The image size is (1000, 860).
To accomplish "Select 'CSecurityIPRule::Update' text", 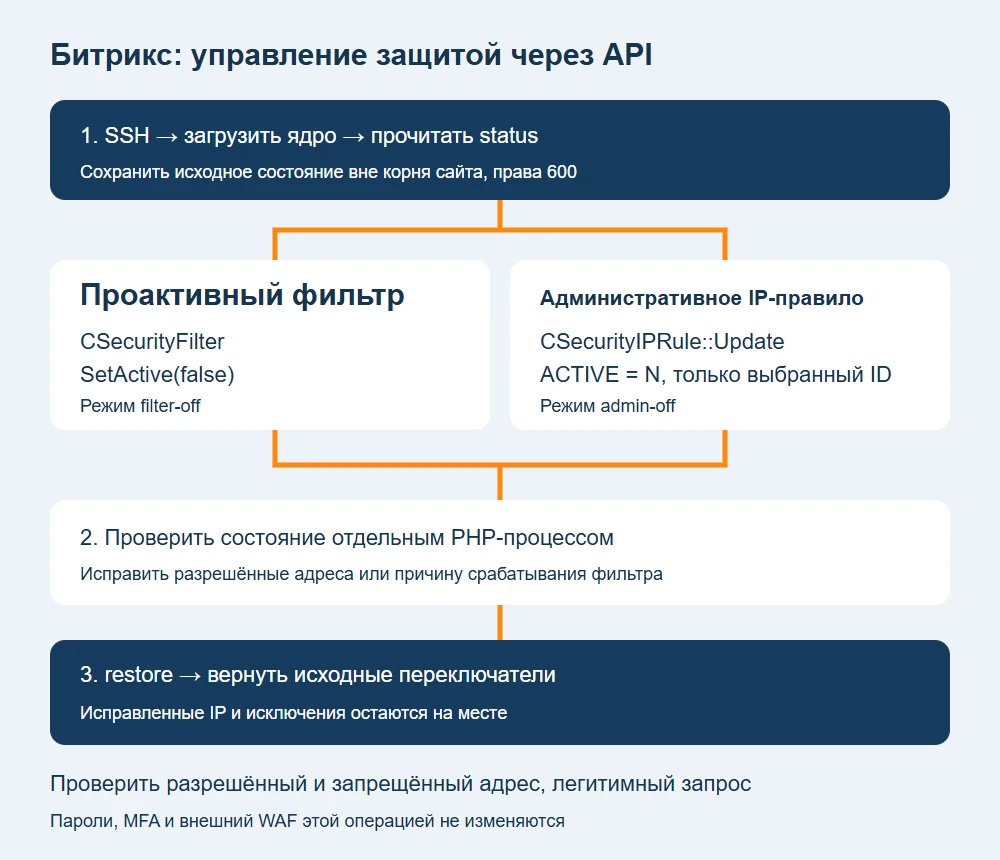I will 662,342.
